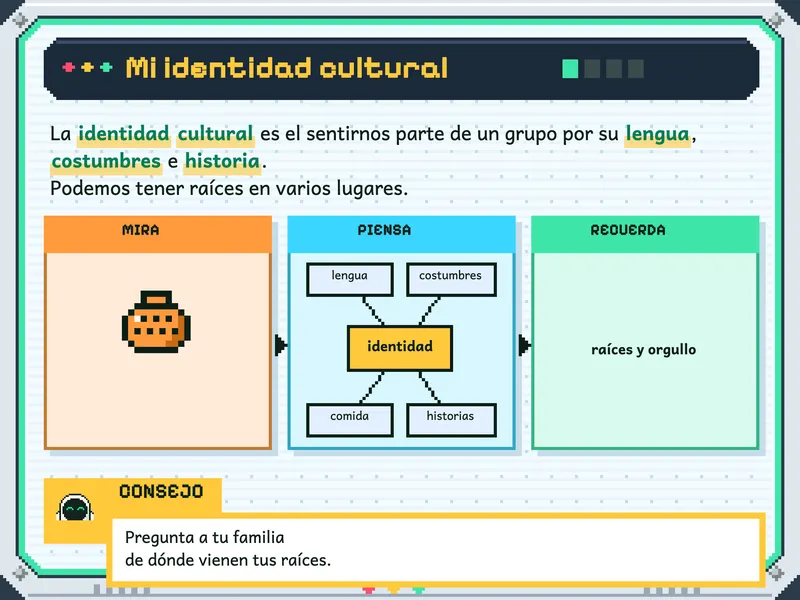
Task: Click the 'Mi identidad cultural' title
Action: [x=287, y=68]
